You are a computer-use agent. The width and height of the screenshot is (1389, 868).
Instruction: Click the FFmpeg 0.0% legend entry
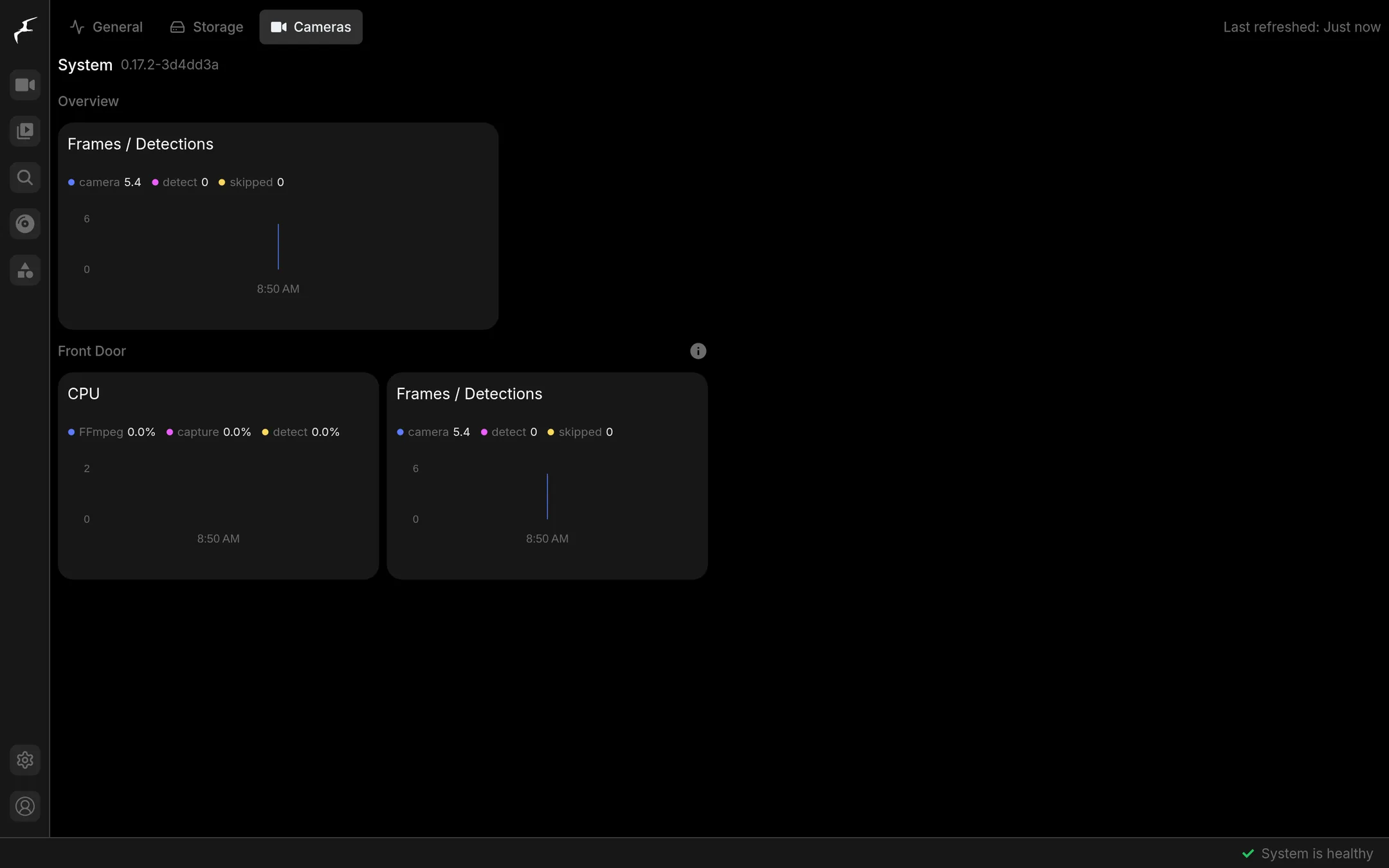[111, 432]
